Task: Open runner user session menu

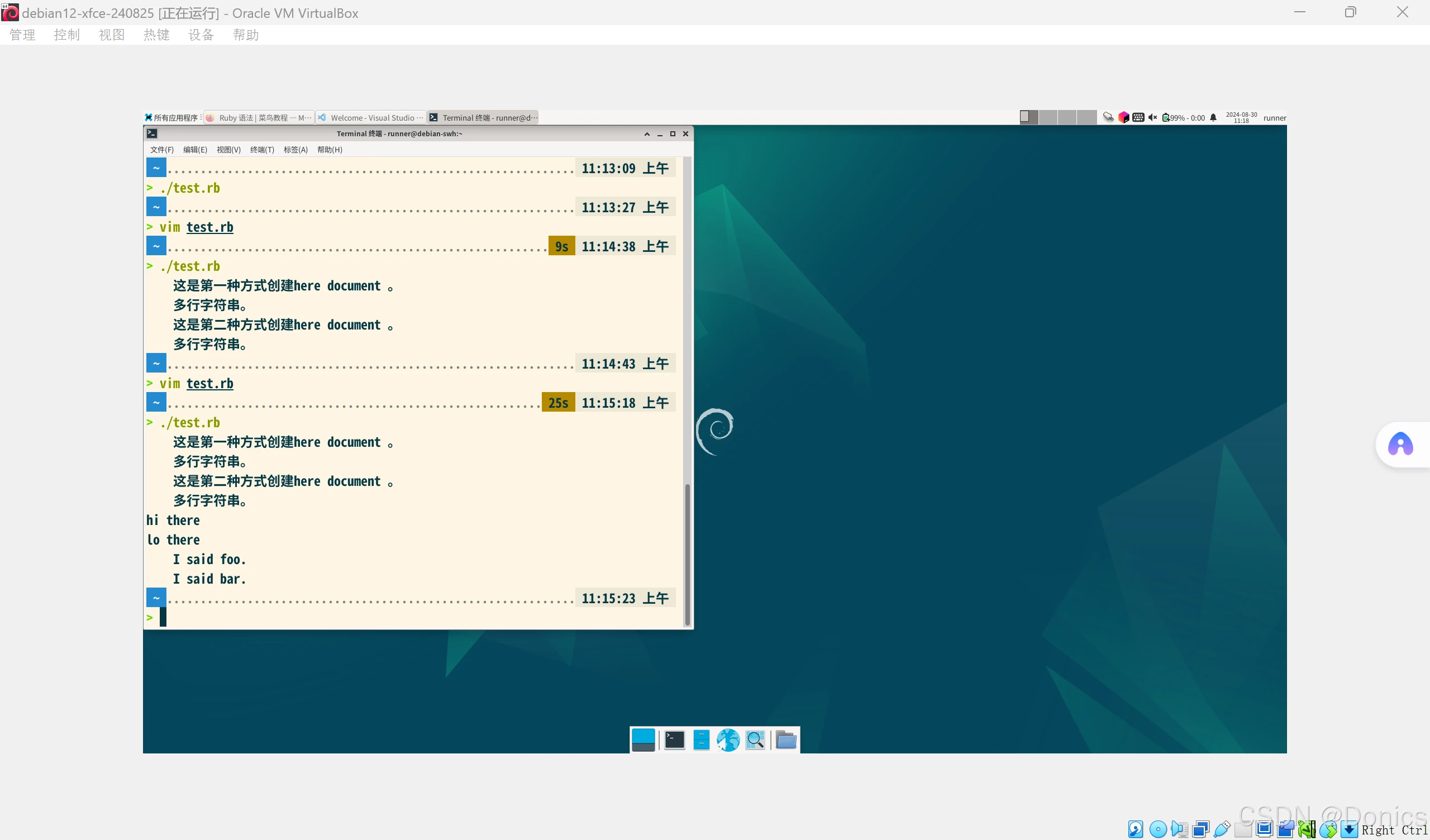Action: click(x=1274, y=117)
